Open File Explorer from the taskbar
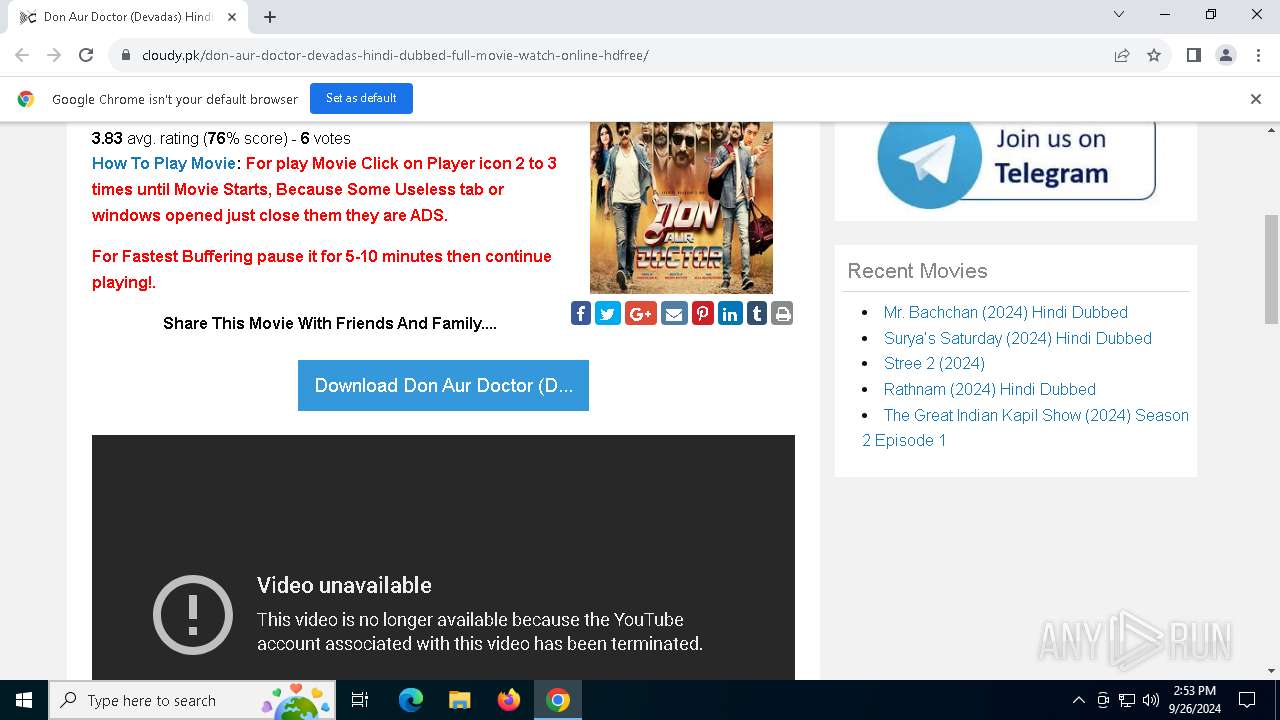The width and height of the screenshot is (1280, 720). (x=459, y=700)
